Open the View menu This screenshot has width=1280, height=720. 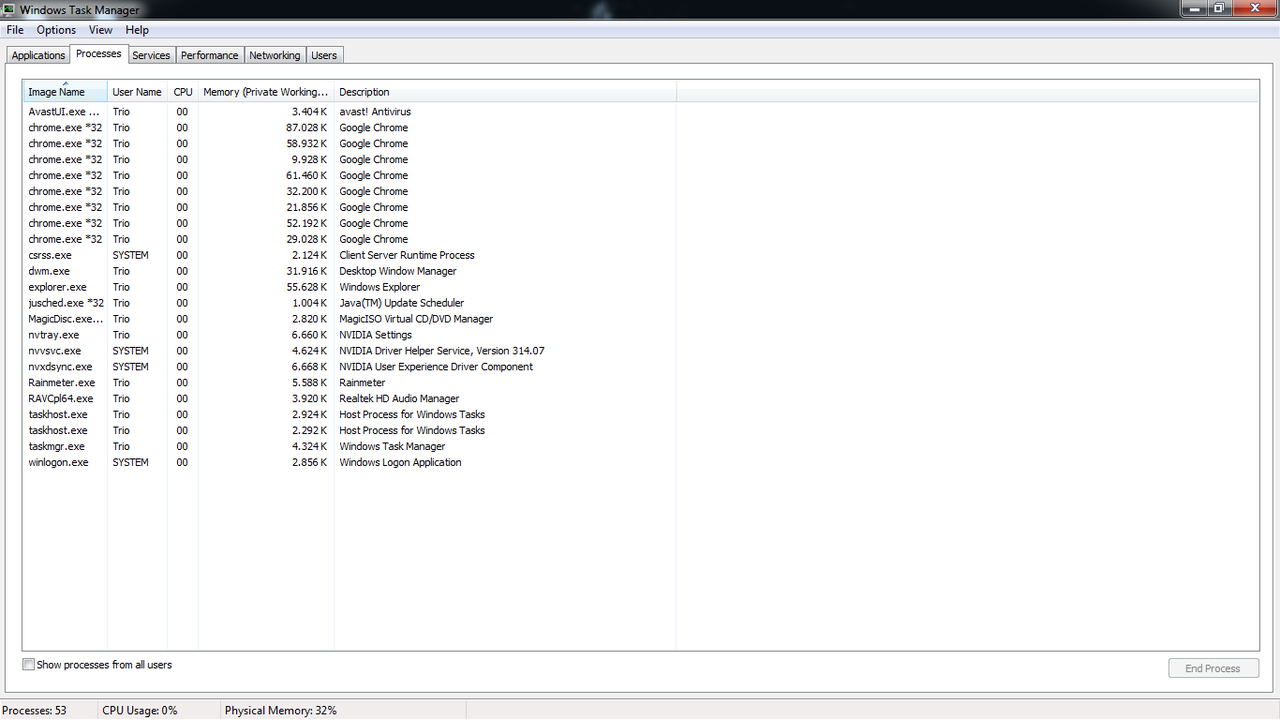101,30
